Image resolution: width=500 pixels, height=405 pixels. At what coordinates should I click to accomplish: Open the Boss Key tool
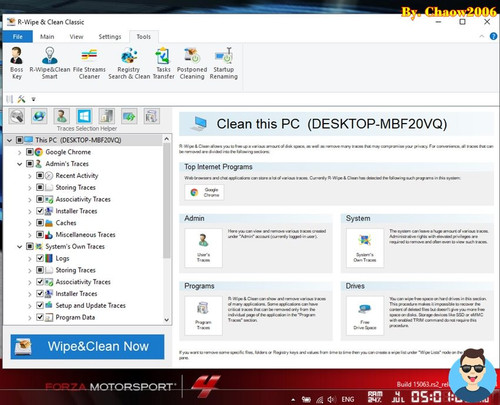tap(16, 63)
